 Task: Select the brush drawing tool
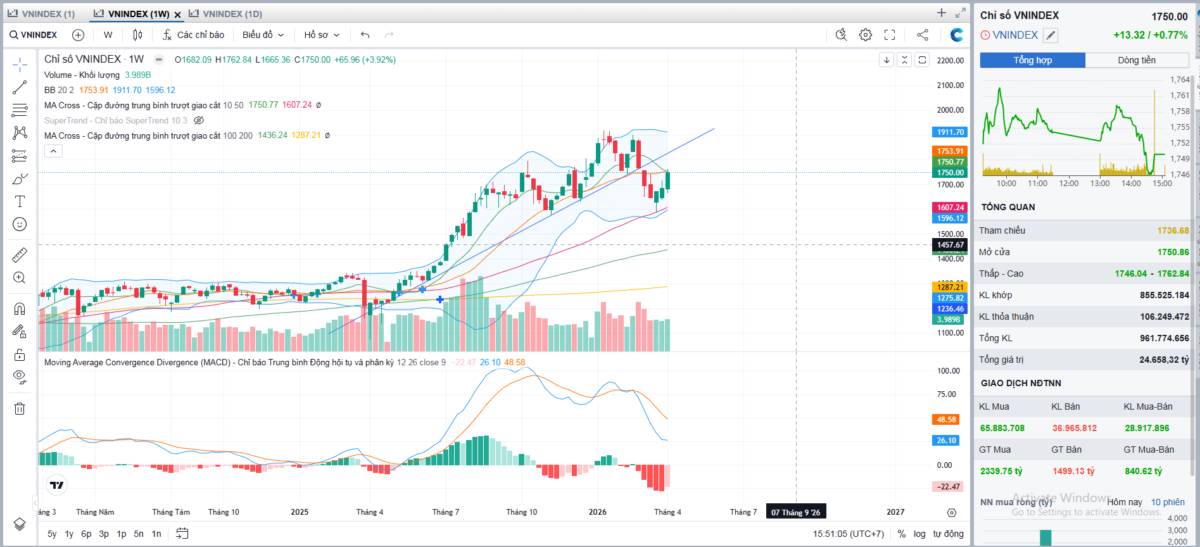tap(20, 178)
